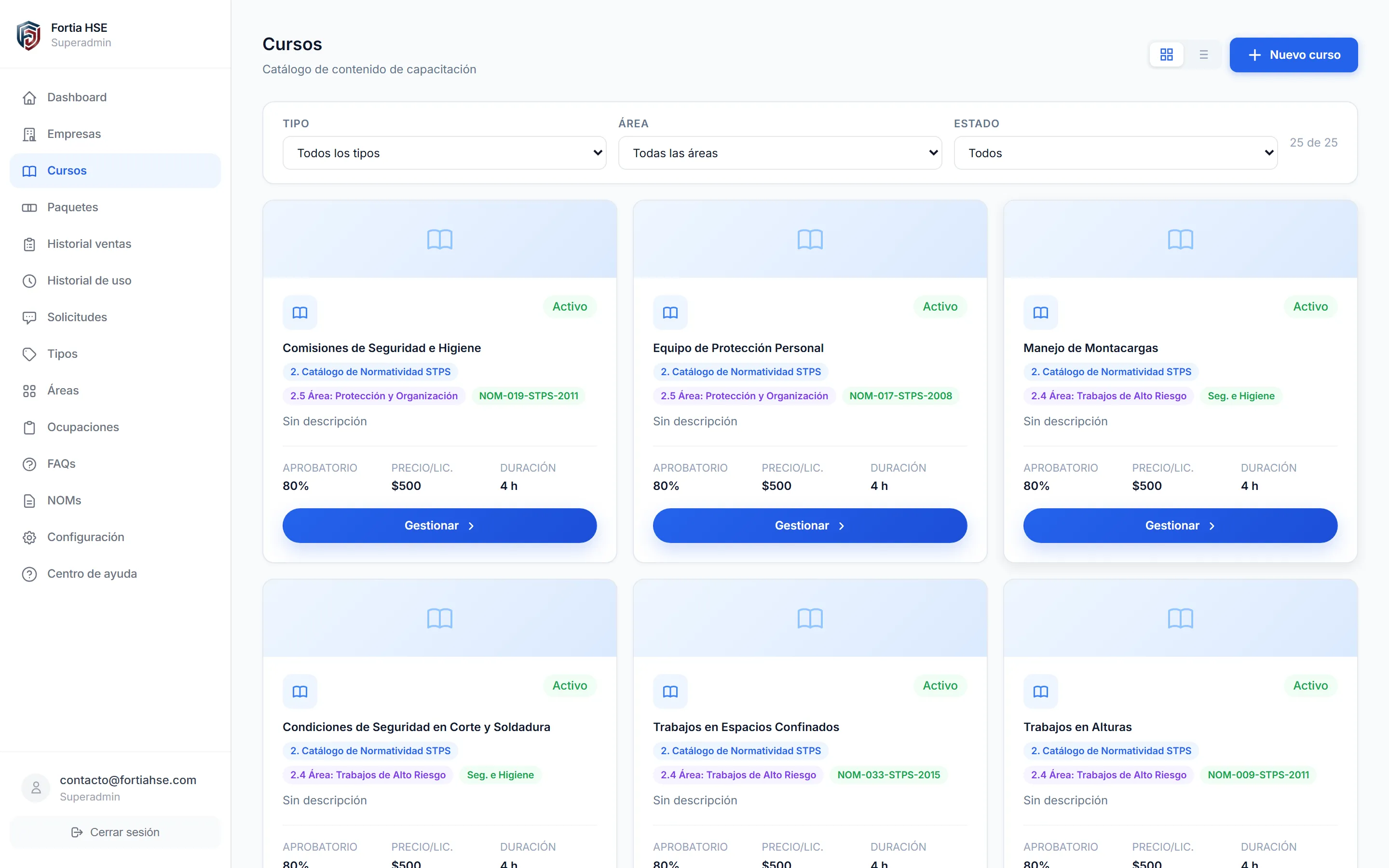Image resolution: width=1389 pixels, height=868 pixels.
Task: Click the NOM-017-STPS-2008 tag
Action: [900, 396]
